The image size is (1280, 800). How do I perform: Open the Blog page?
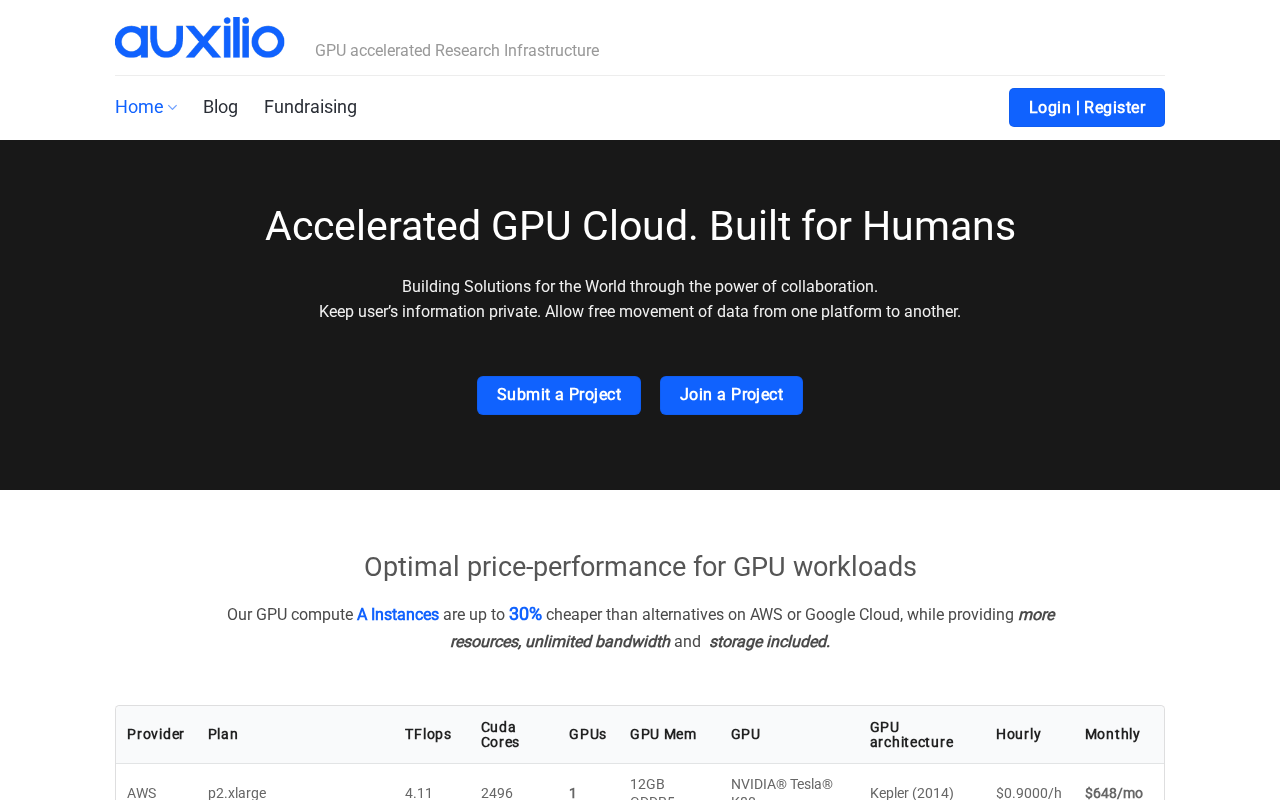click(x=220, y=107)
